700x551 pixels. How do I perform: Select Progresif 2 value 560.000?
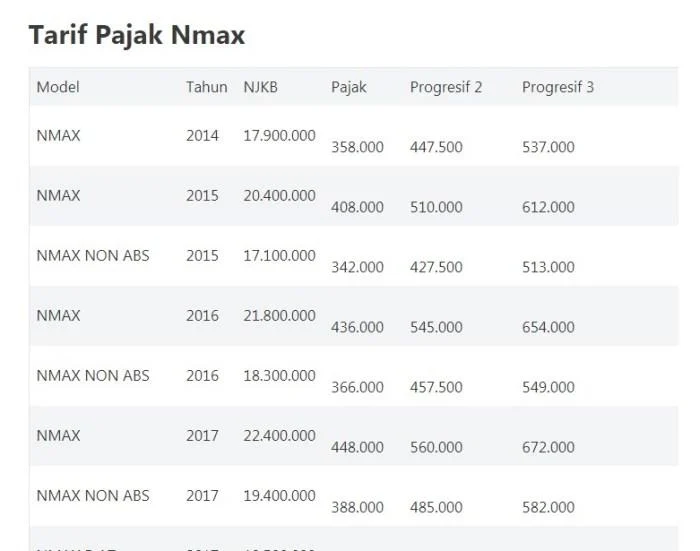coord(436,447)
